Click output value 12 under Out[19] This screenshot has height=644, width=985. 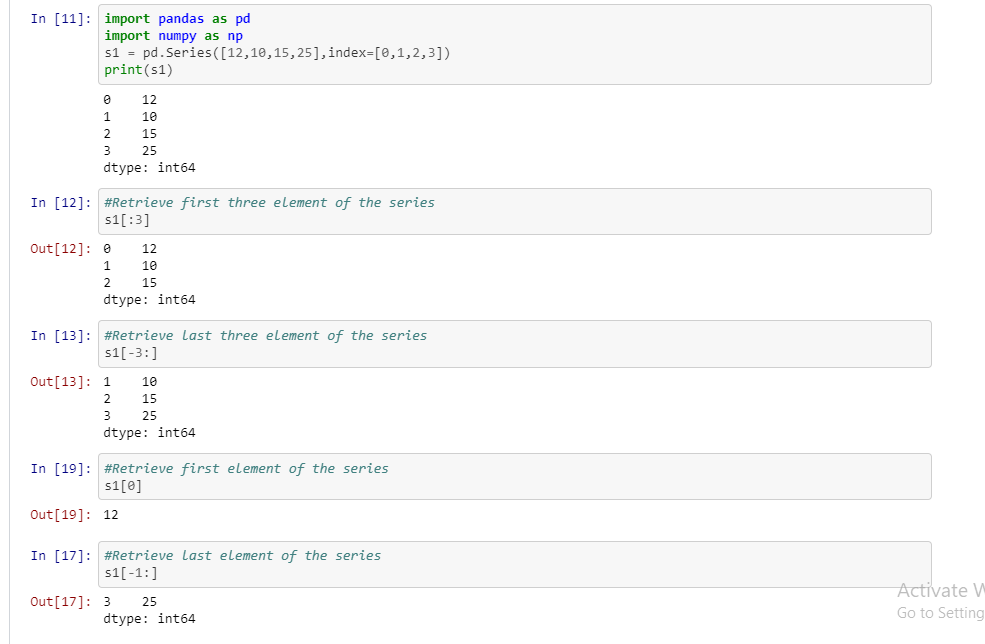111,515
